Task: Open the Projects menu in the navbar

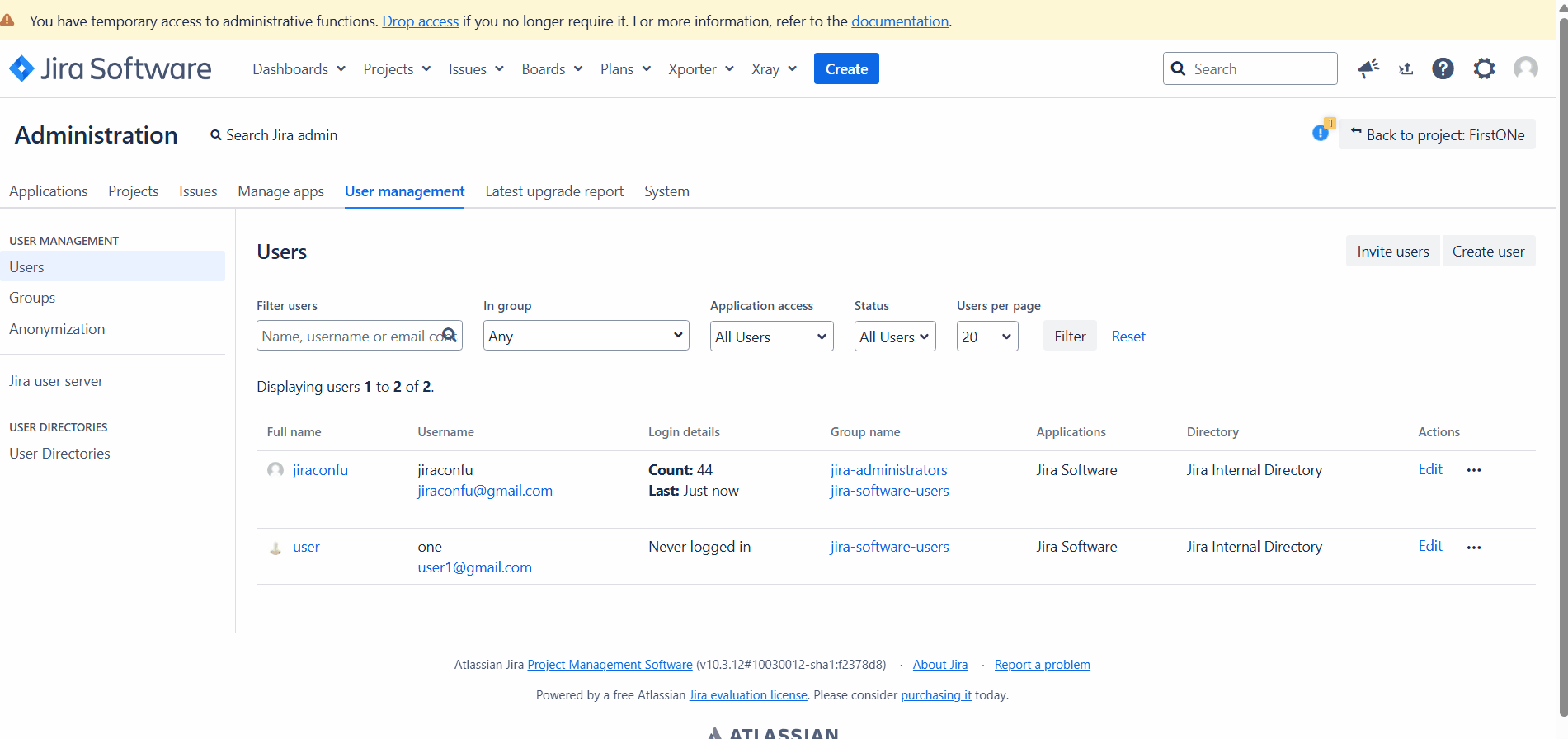Action: point(397,69)
